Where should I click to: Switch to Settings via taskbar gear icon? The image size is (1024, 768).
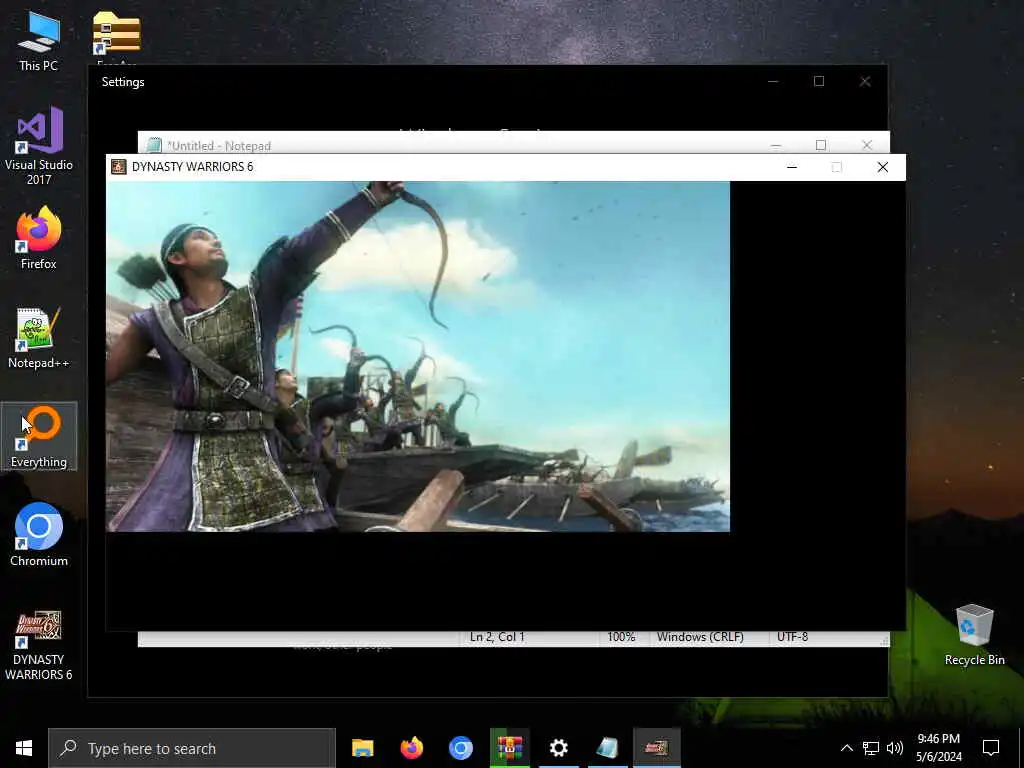[558, 748]
